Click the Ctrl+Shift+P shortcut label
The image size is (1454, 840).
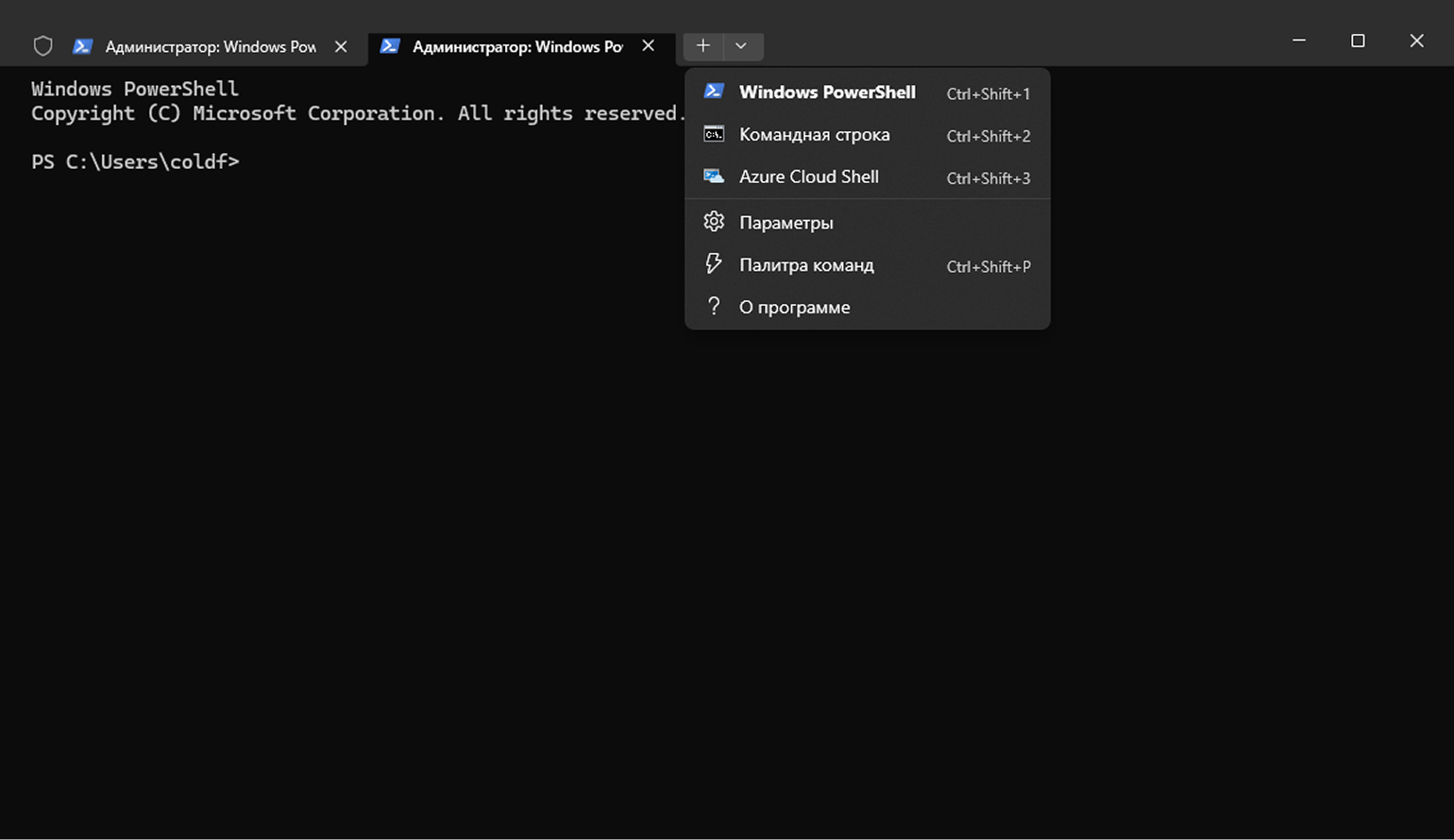(x=989, y=266)
